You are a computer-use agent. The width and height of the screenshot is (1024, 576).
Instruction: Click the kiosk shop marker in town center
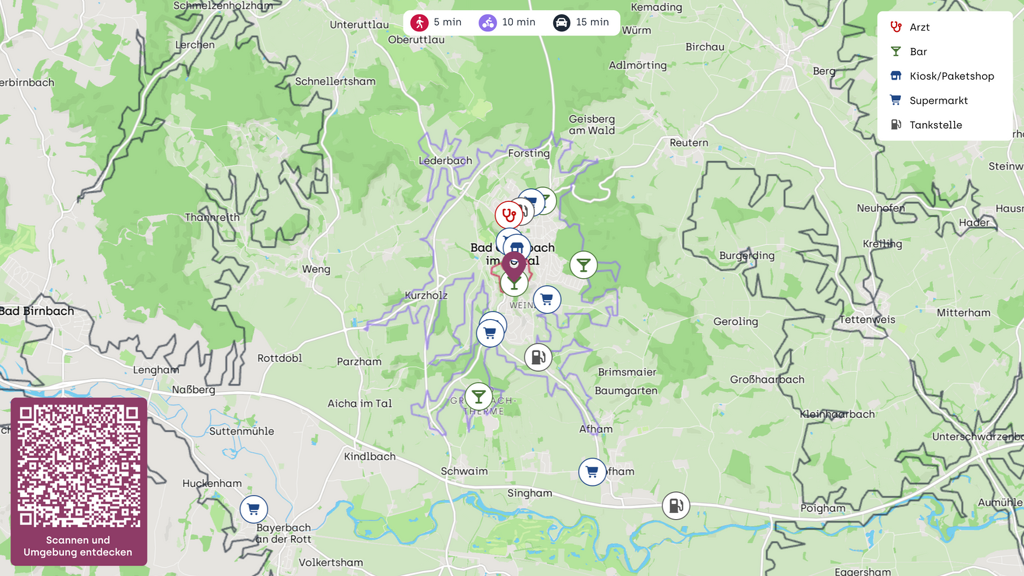click(517, 248)
